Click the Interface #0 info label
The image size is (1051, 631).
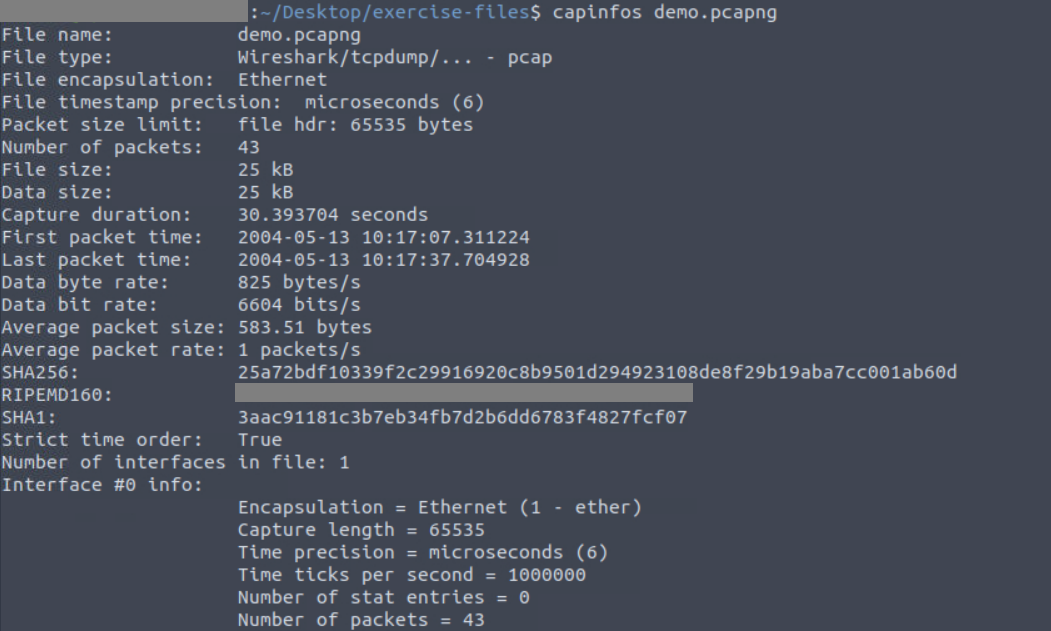coord(102,485)
